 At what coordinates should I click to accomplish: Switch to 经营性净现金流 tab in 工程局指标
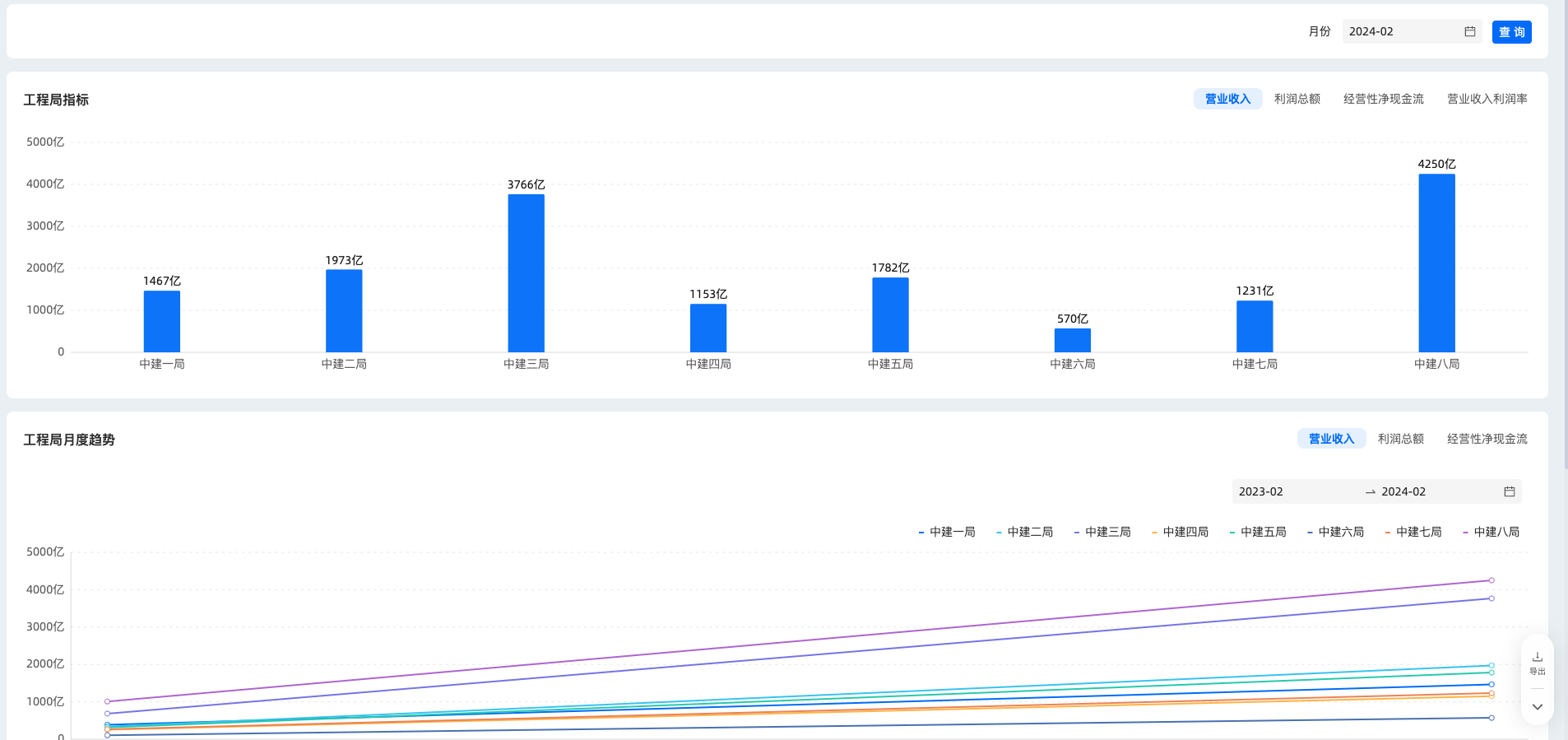pos(1383,99)
